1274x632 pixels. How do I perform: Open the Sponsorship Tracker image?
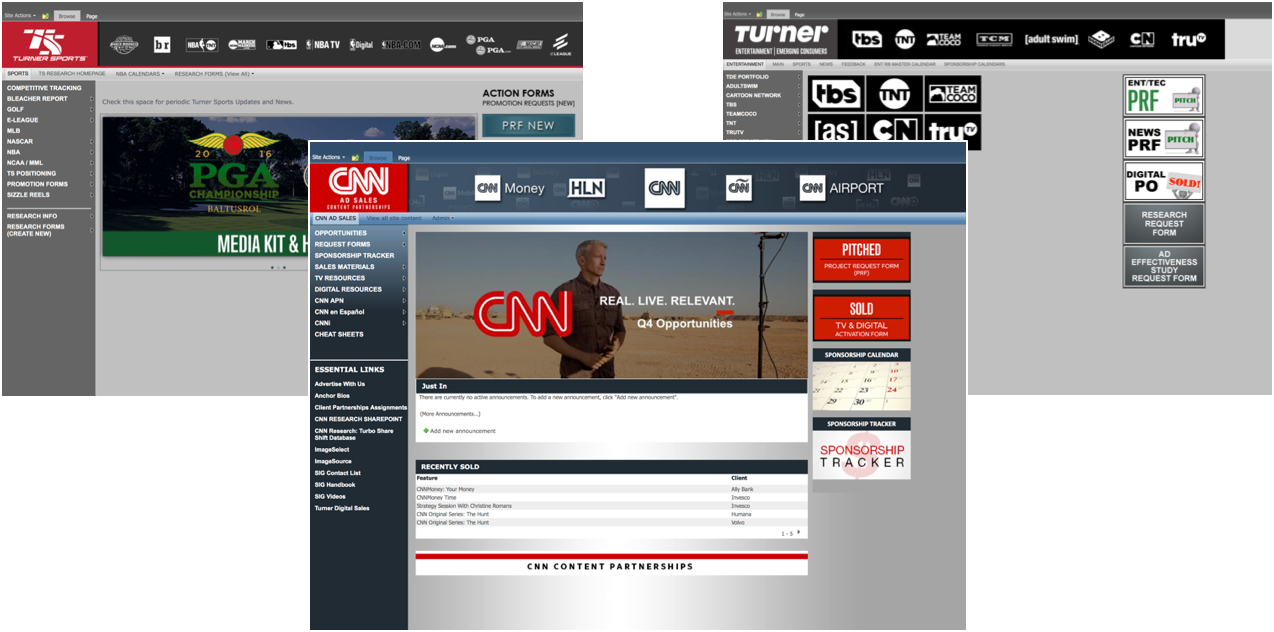tap(861, 456)
